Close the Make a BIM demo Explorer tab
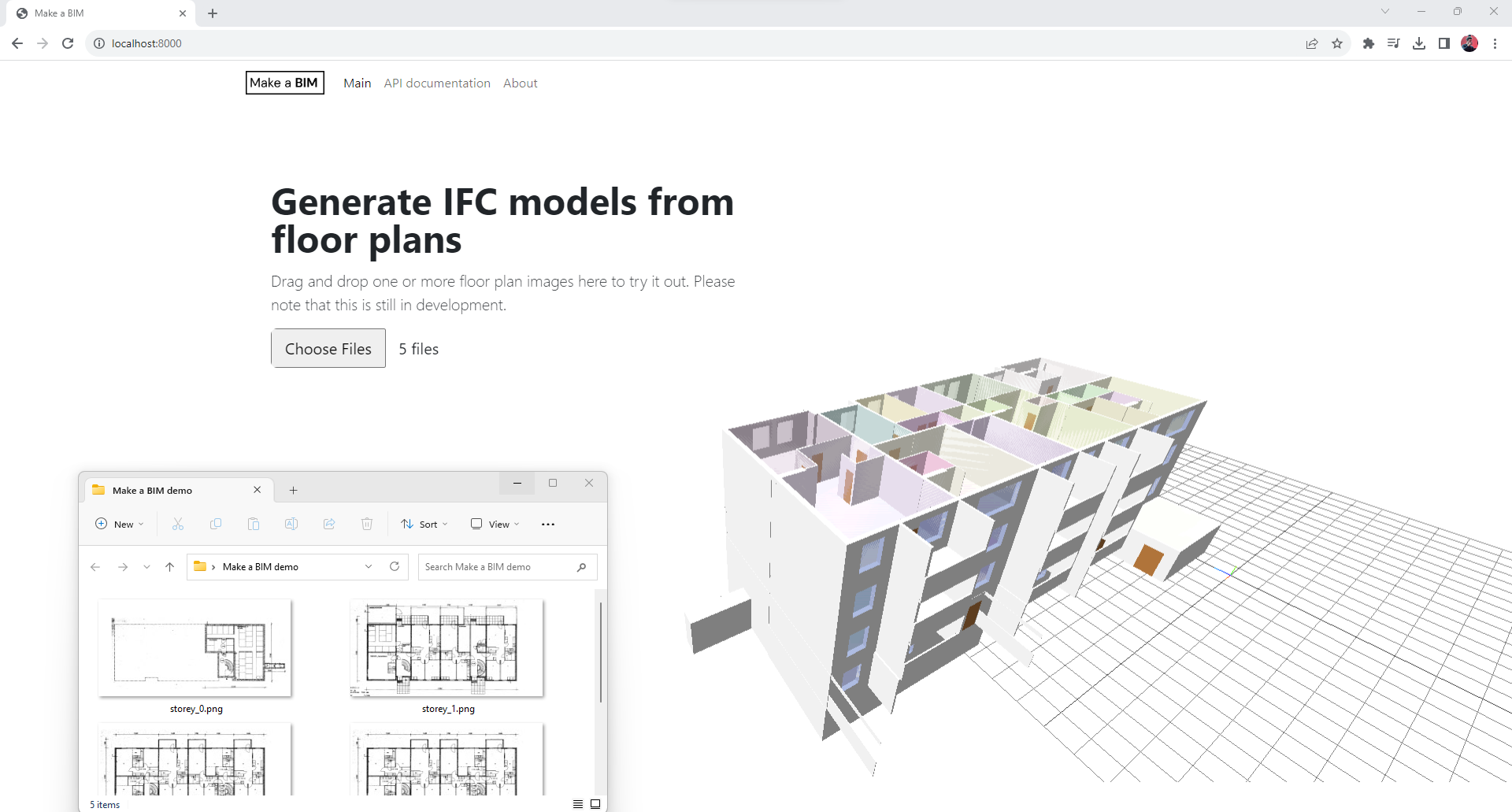The width and height of the screenshot is (1512, 812). 257,490
